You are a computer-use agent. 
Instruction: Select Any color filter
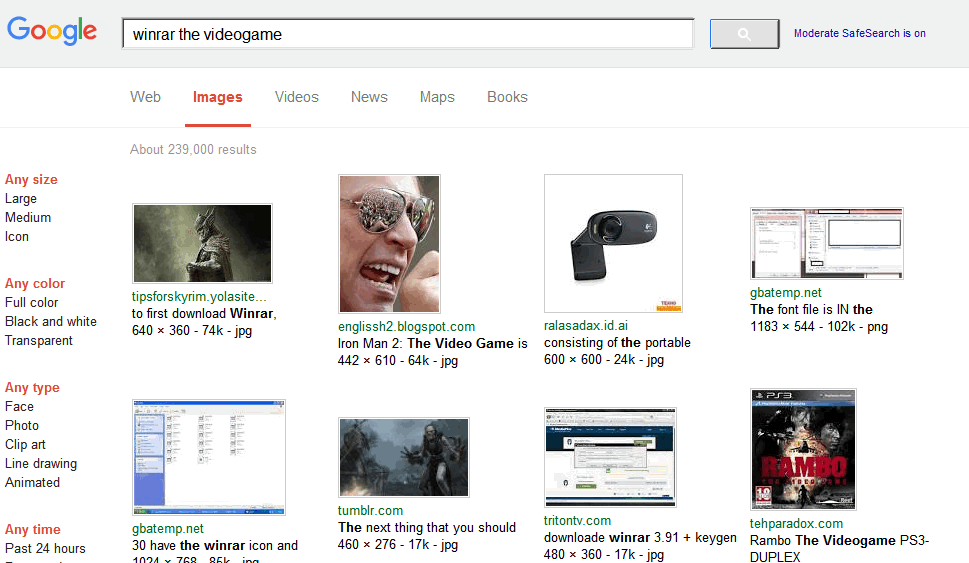tap(35, 283)
